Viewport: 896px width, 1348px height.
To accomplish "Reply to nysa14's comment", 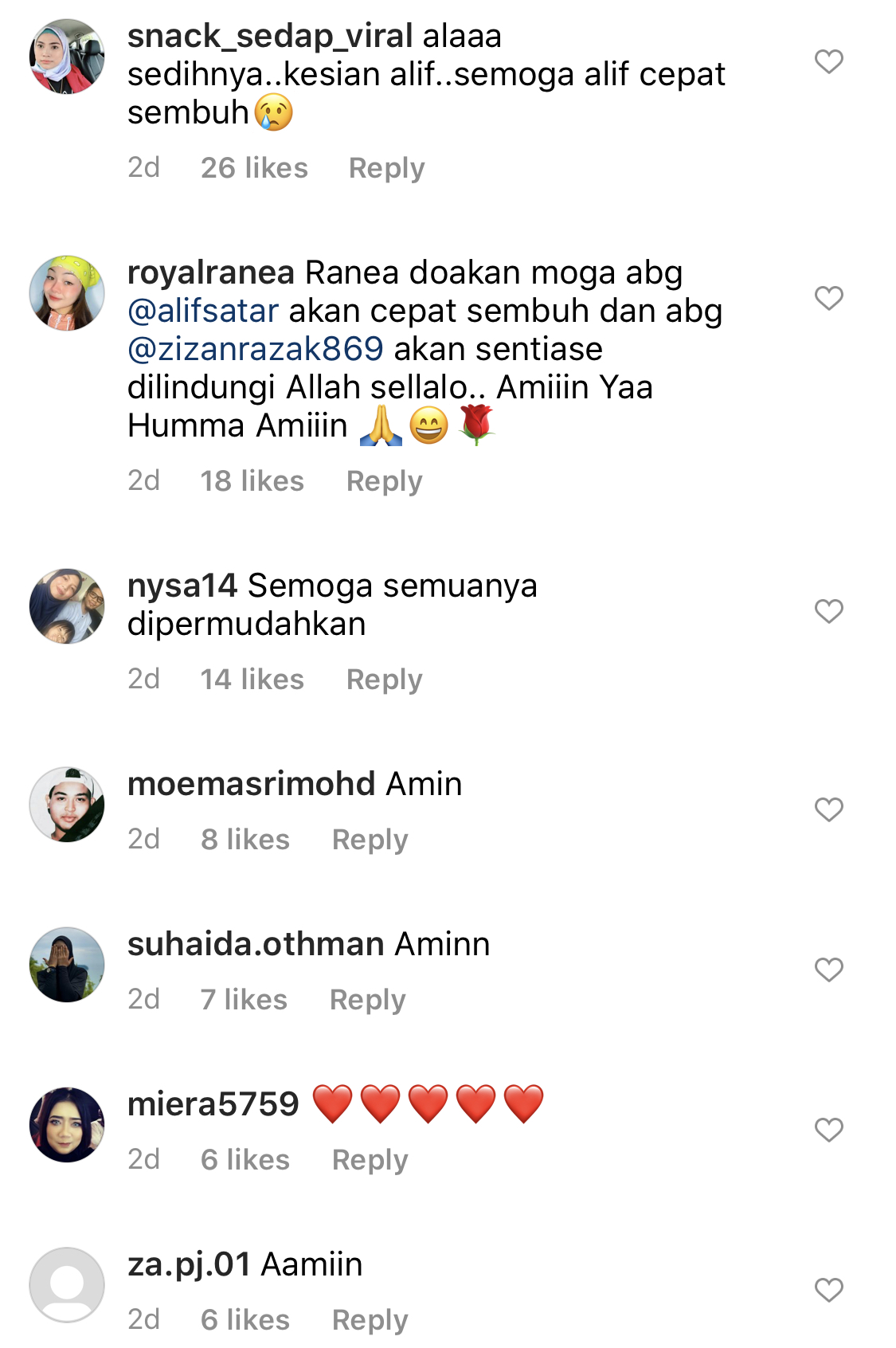I will tap(384, 680).
